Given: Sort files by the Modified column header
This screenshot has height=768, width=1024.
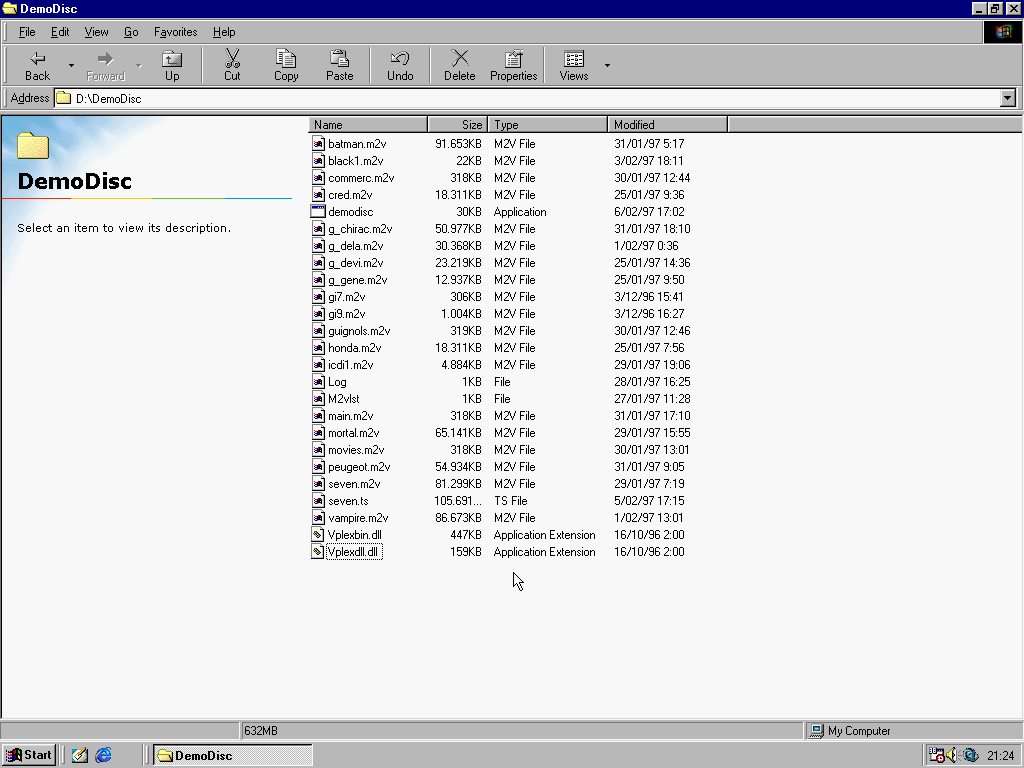Looking at the screenshot, I should [x=666, y=125].
